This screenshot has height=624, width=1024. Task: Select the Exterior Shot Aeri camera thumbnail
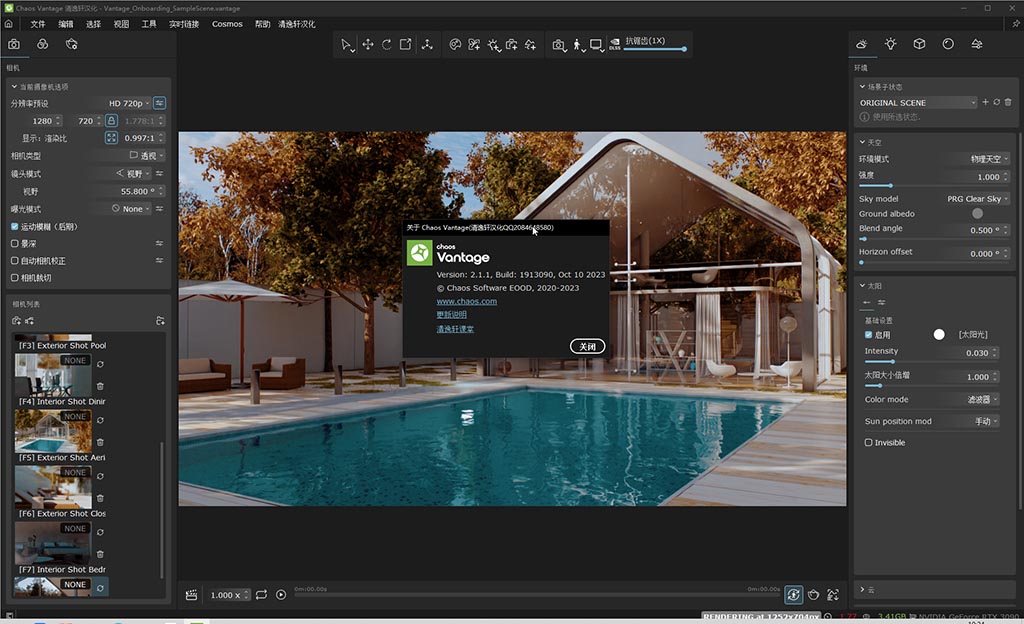coord(53,431)
